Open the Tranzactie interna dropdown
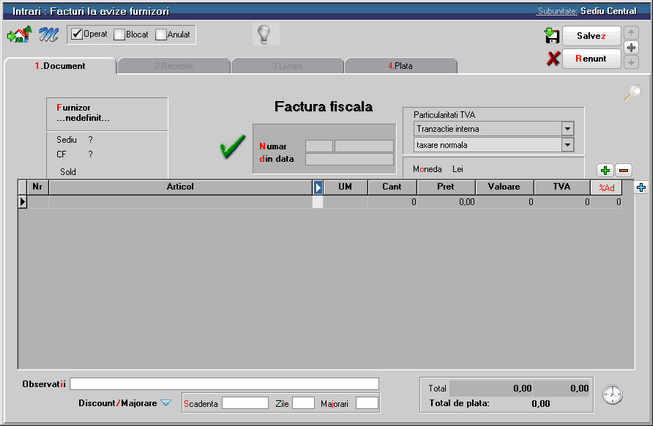653x426 pixels. (x=567, y=129)
